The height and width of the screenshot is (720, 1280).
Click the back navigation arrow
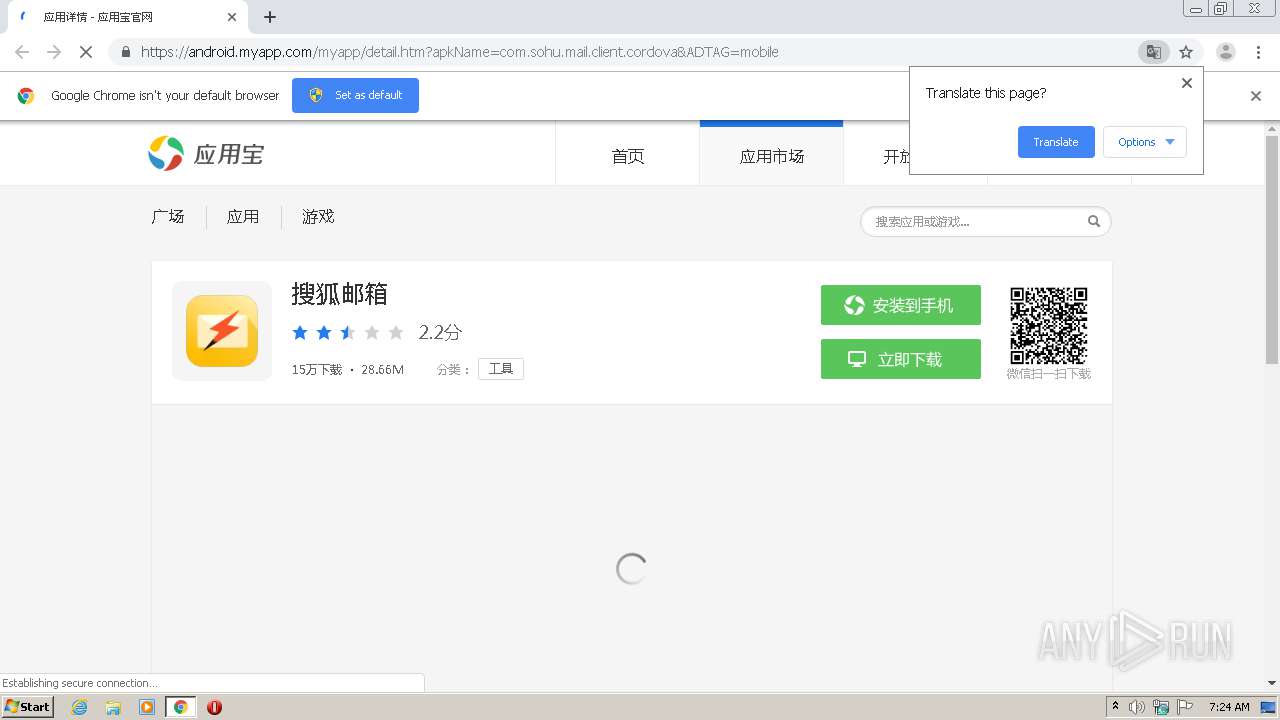click(22, 52)
